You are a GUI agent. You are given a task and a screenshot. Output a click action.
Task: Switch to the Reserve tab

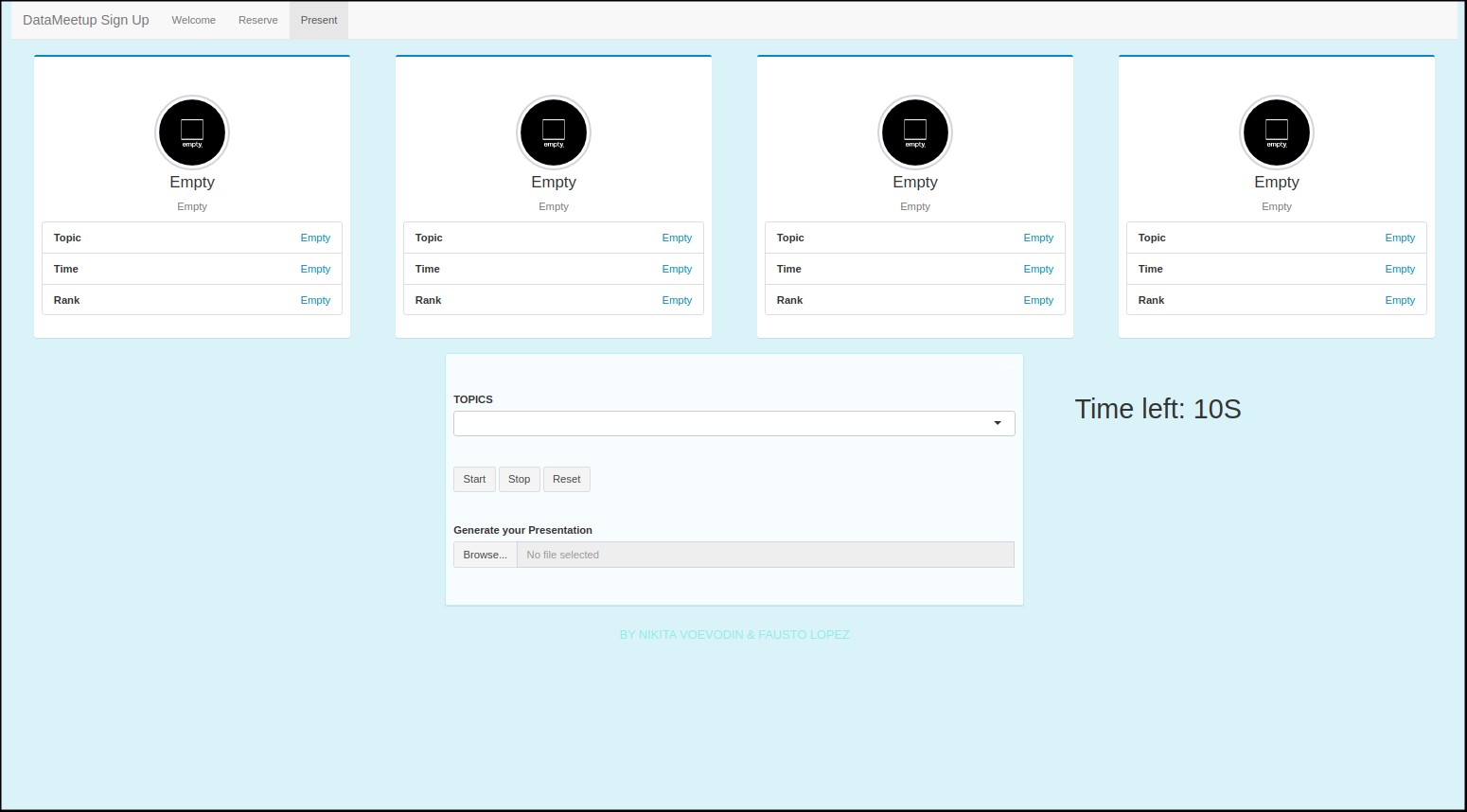pos(257,20)
